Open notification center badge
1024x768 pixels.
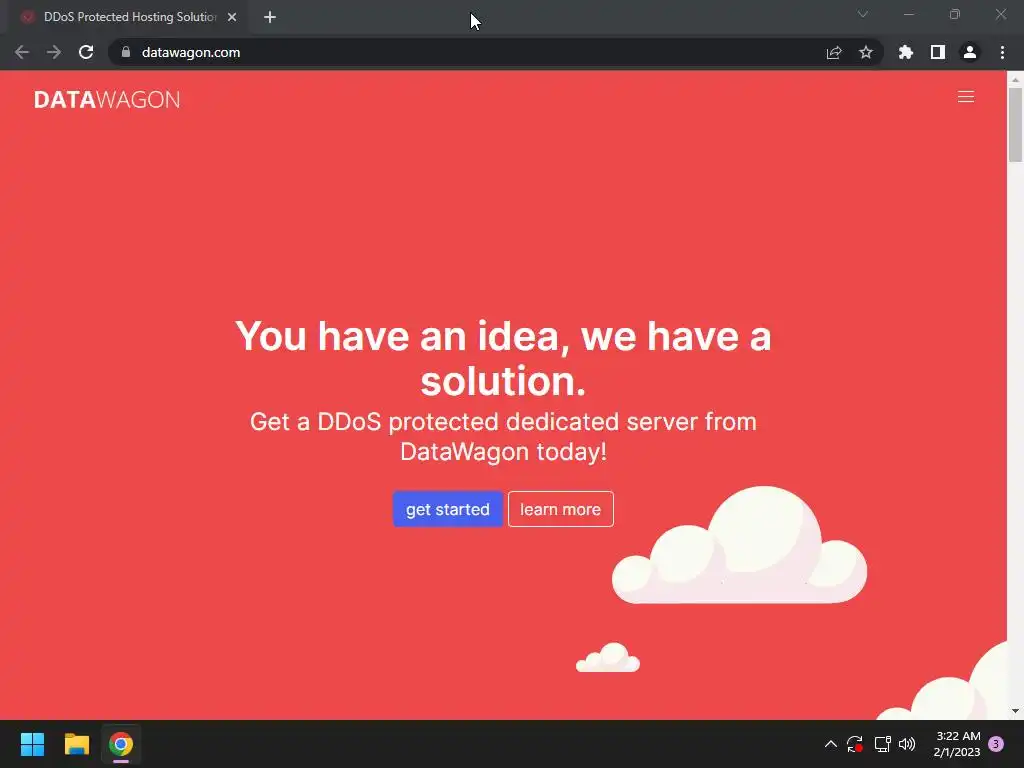tap(996, 744)
